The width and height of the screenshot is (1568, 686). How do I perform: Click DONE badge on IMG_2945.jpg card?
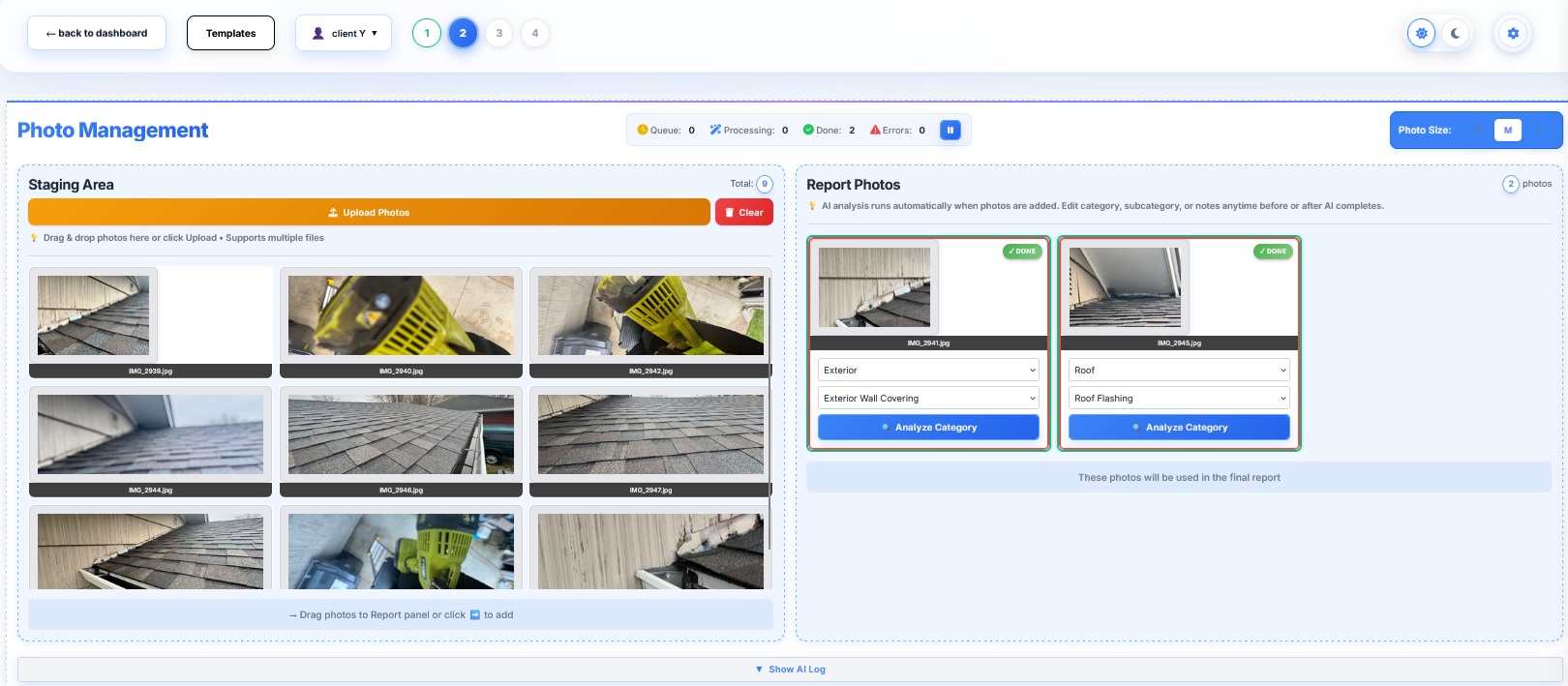tap(1273, 251)
